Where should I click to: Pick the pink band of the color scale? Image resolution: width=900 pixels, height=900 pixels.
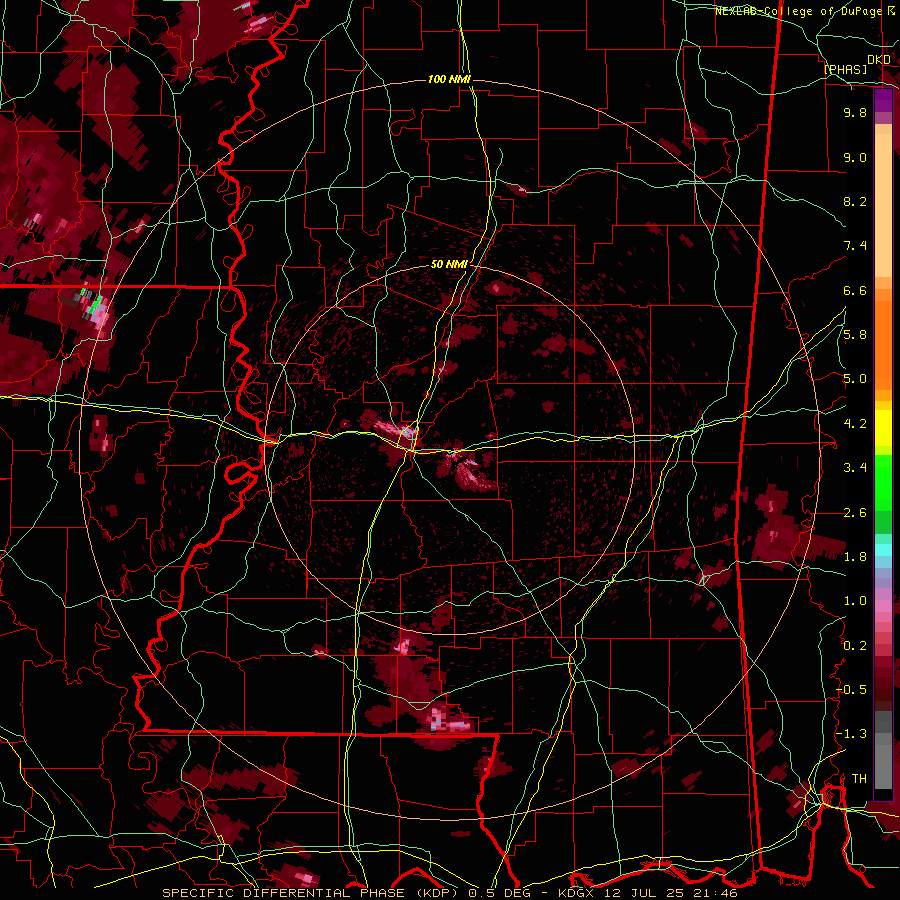(883, 606)
